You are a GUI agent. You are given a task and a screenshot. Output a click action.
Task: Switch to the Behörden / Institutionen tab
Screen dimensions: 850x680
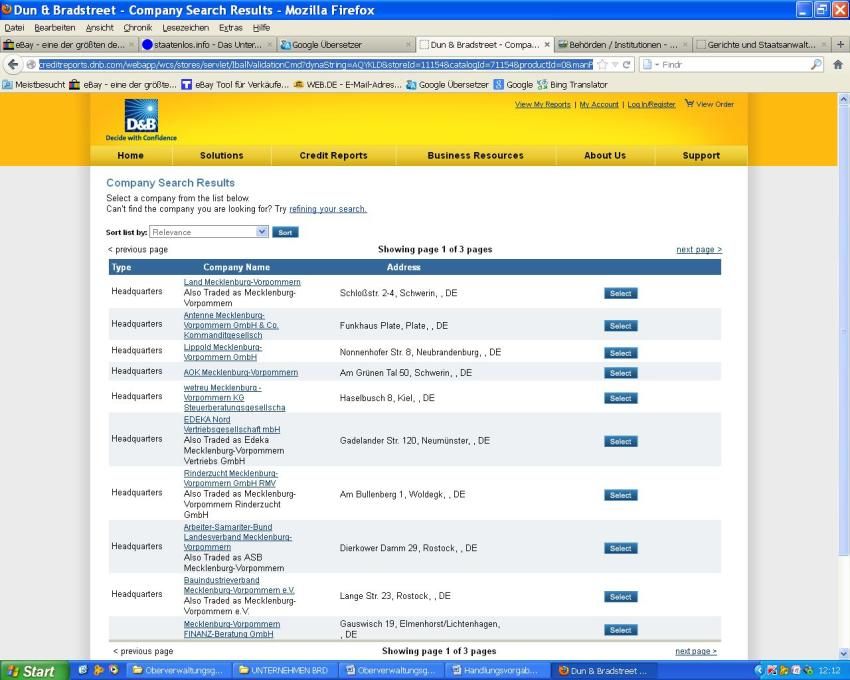point(623,44)
